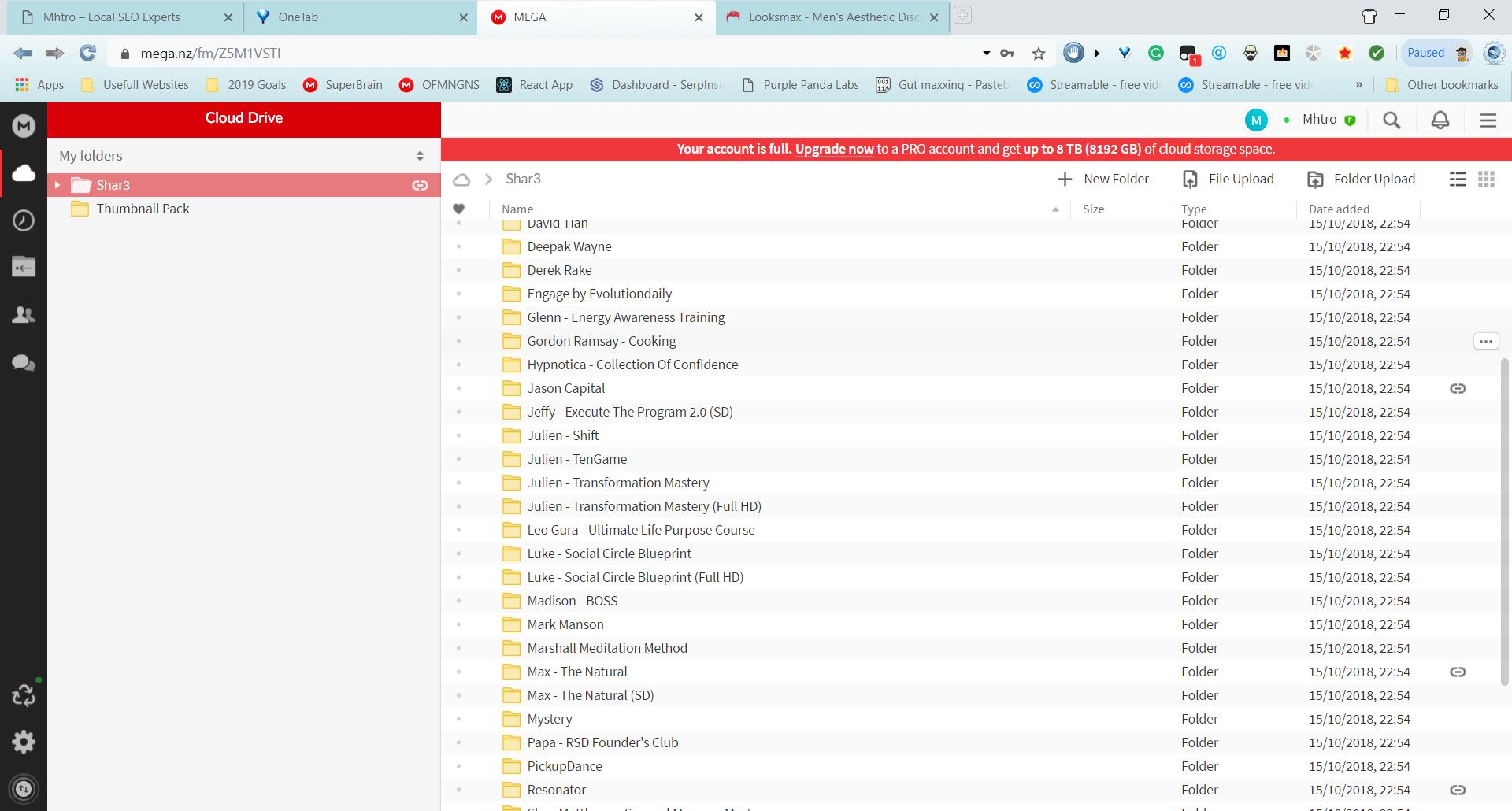Click the transfers icon at sidebar bottom
1512x811 pixels.
[24, 789]
